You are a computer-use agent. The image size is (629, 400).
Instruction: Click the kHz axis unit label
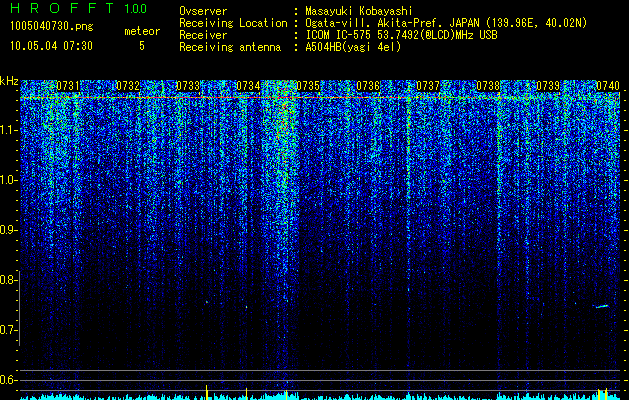click(x=9, y=81)
